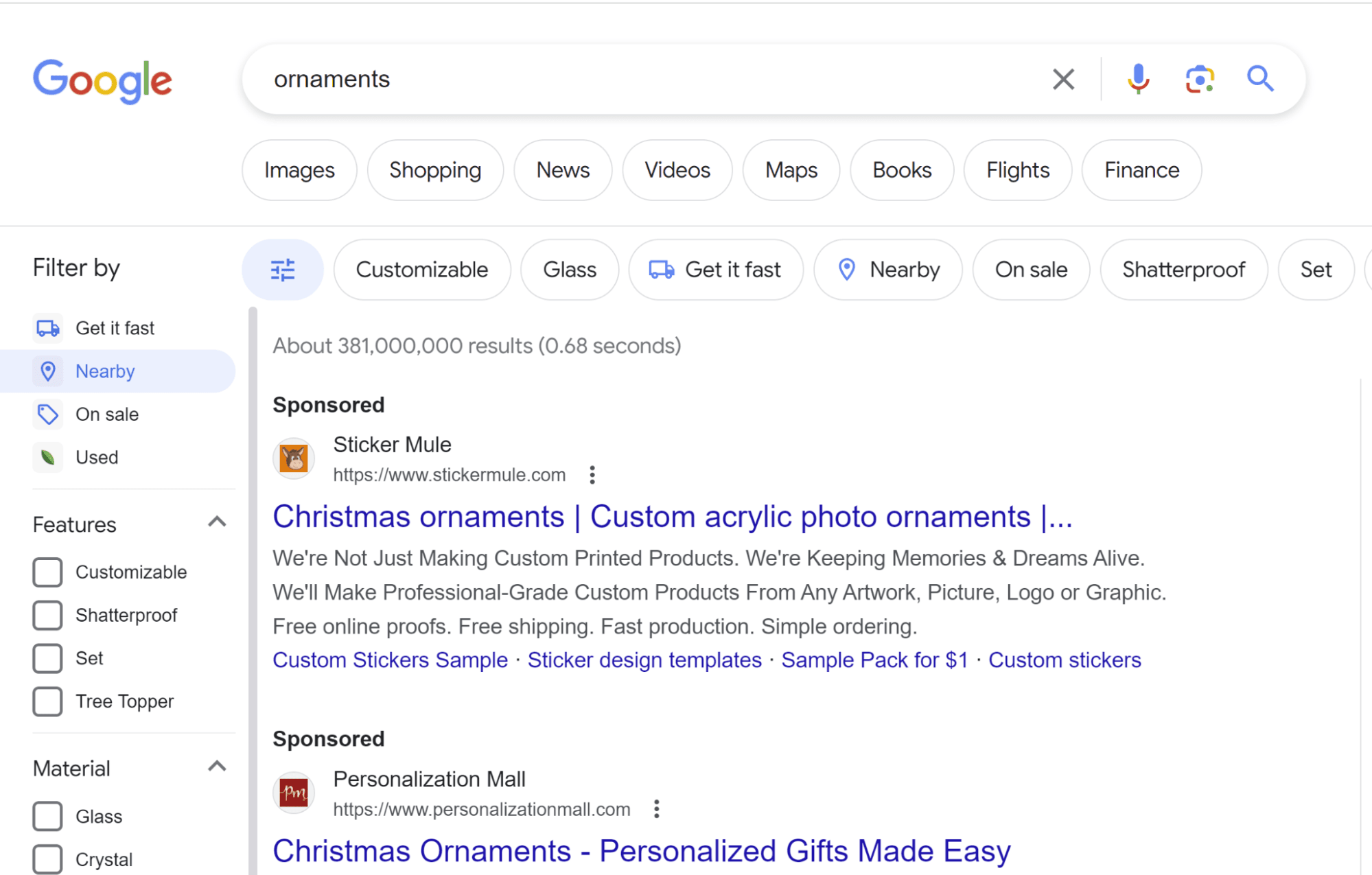Clear the search box with the X icon
This screenshot has width=1372, height=875.
(1063, 80)
